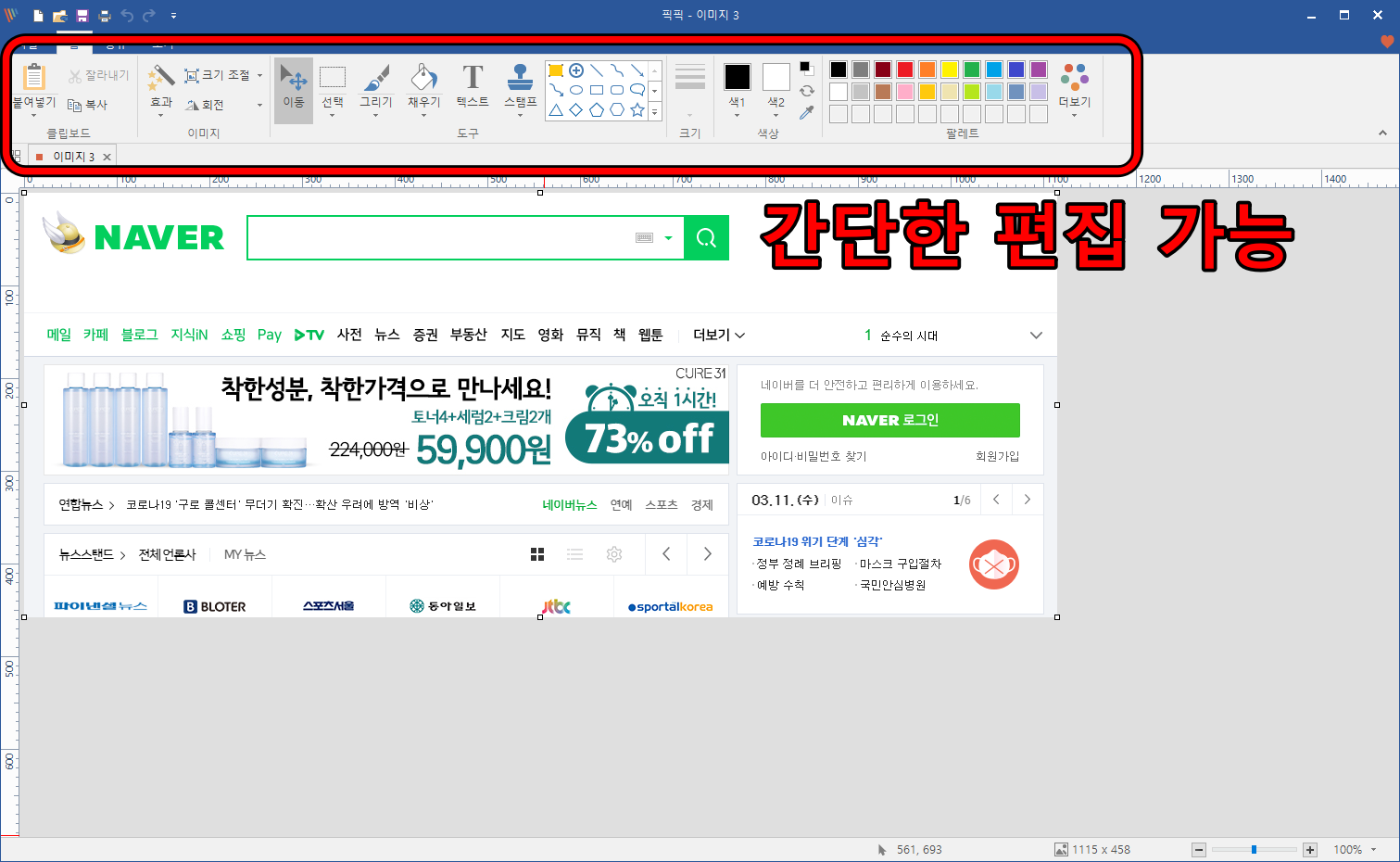Click the 복사 copy button
Viewport: 1400px width, 862px height.
pos(88,105)
